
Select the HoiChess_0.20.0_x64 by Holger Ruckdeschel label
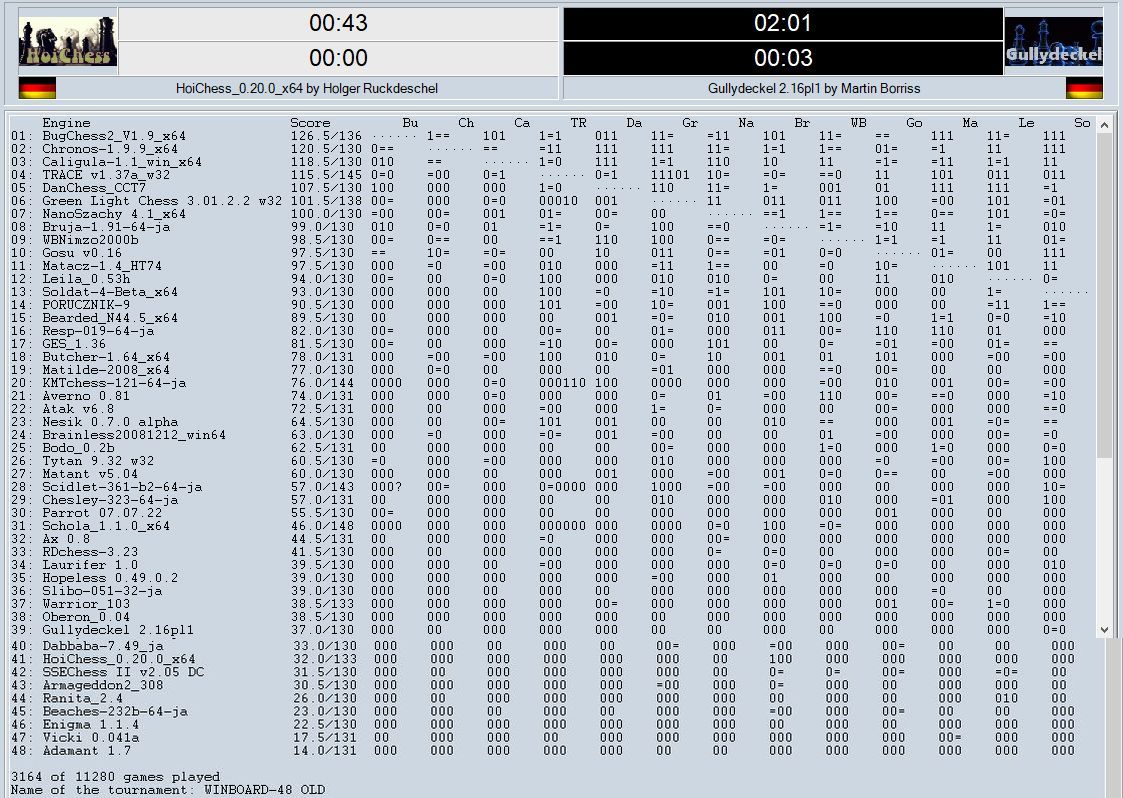(x=307, y=89)
